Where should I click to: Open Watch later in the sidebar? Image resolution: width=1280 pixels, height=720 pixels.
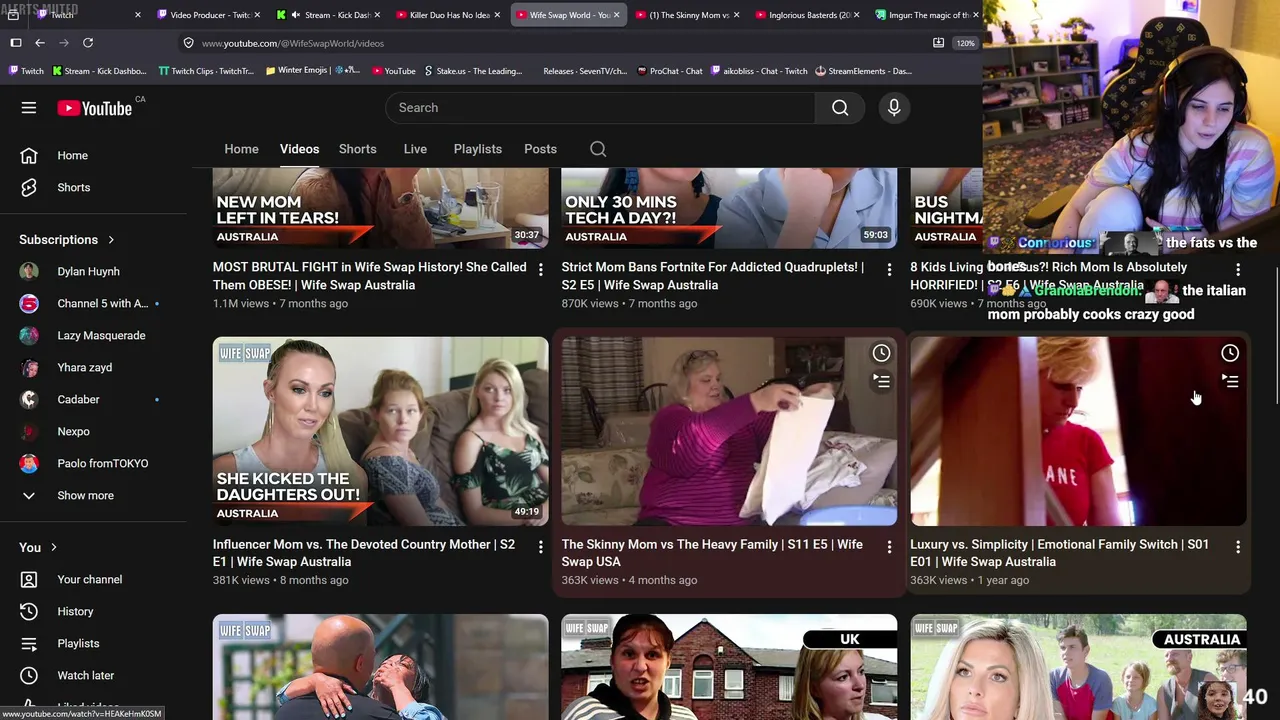[x=93, y=675]
